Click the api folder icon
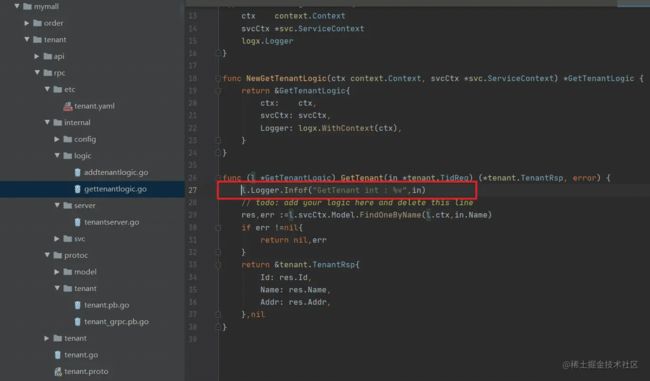The width and height of the screenshot is (650, 381). [48, 56]
